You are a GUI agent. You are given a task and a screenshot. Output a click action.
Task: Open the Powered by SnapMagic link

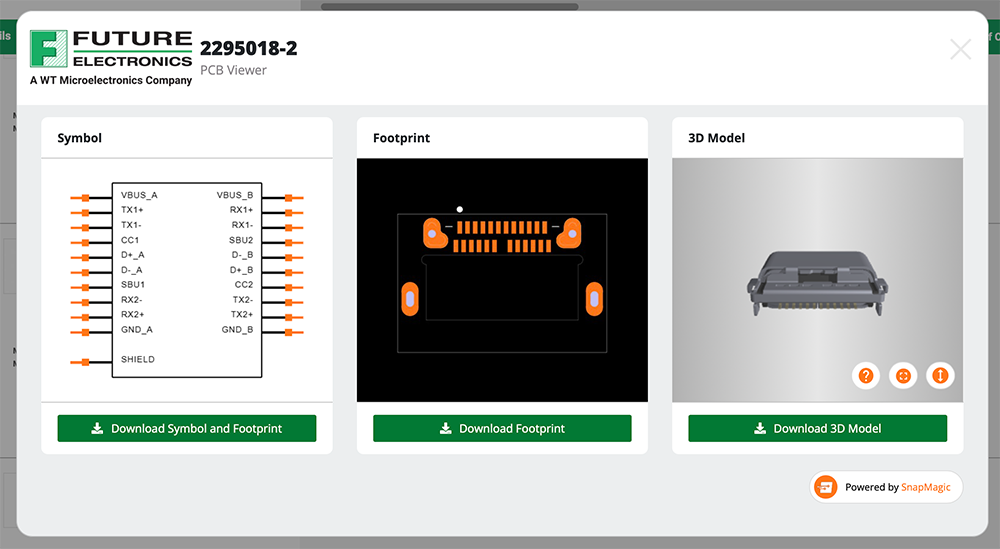tap(886, 487)
